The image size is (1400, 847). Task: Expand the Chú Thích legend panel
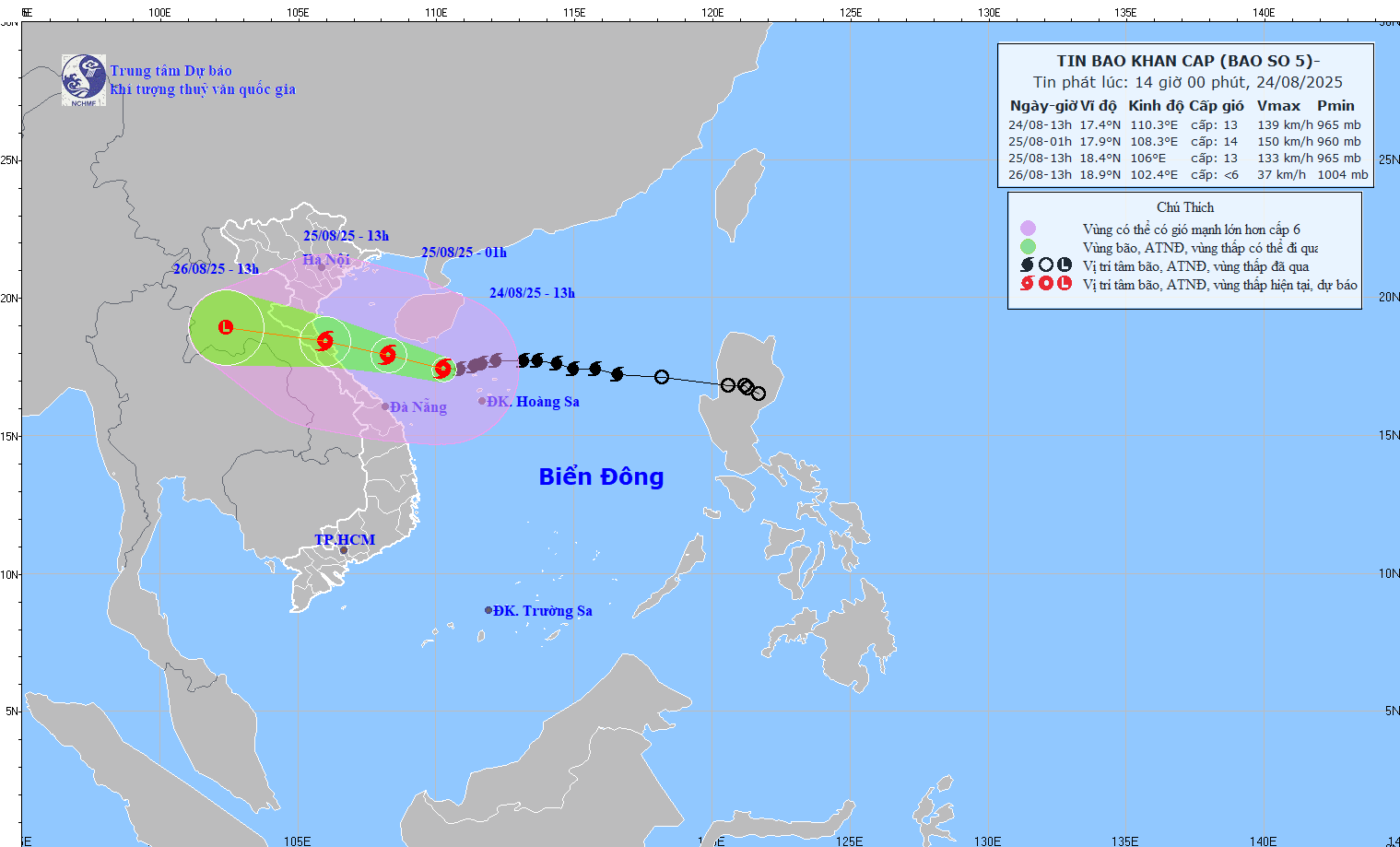coord(1185,206)
